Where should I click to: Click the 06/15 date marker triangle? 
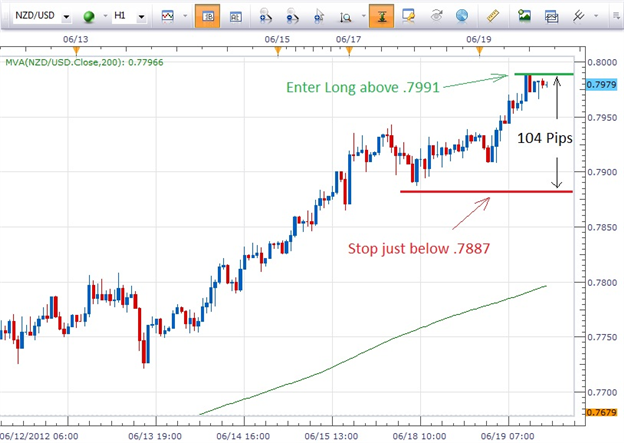pos(278,50)
